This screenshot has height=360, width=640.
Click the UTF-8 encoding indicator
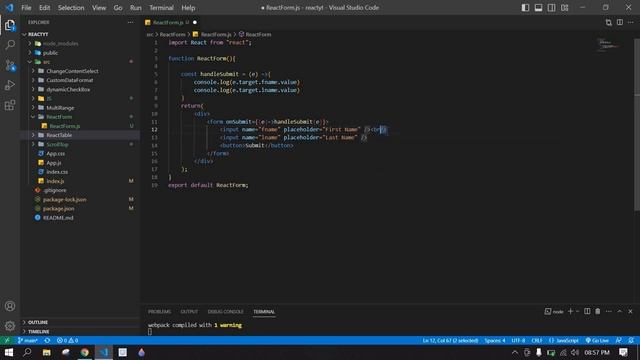(x=518, y=340)
